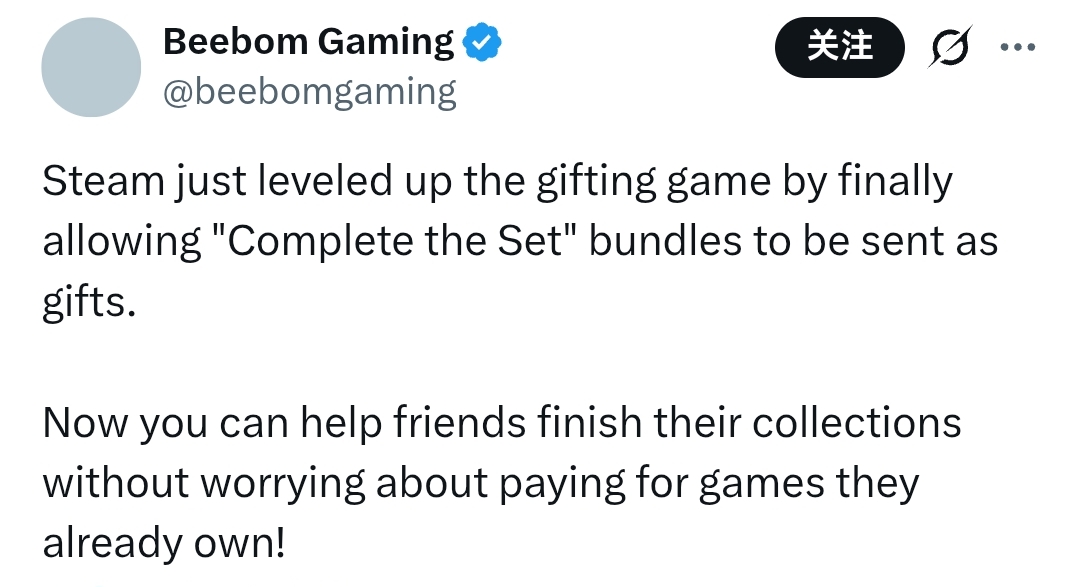Click the Beebom Gaming display name
Image resolution: width=1080 pixels, height=587 pixels.
[308, 41]
